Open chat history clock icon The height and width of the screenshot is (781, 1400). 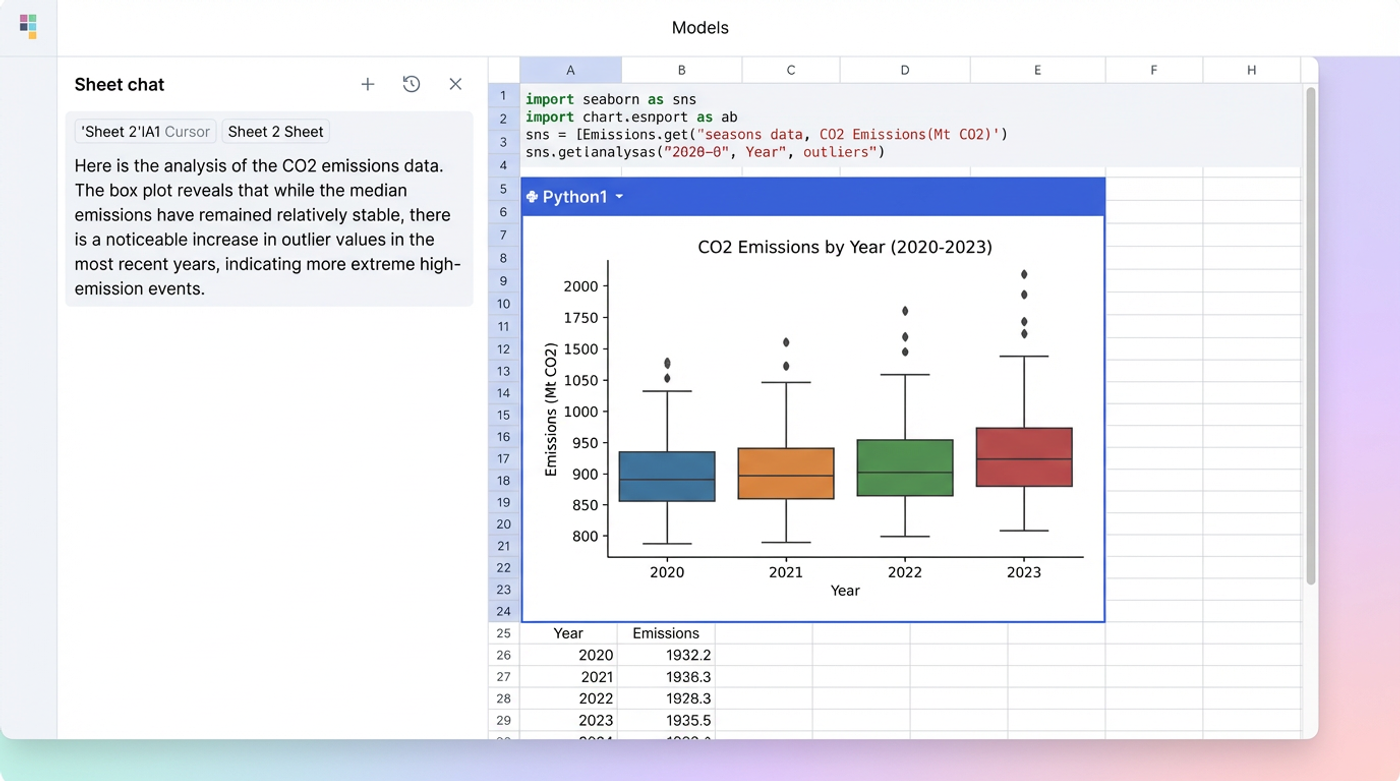pyautogui.click(x=411, y=85)
